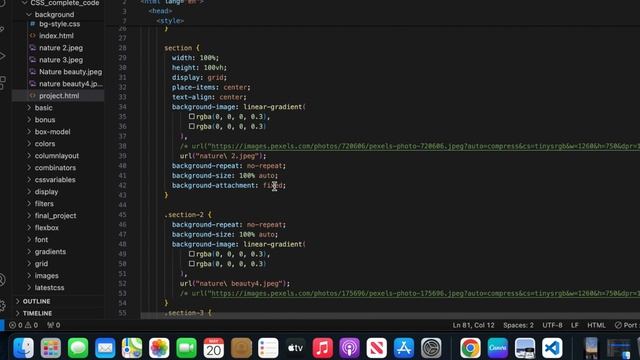
Task: Change end of line via LF
Action: coord(574,325)
